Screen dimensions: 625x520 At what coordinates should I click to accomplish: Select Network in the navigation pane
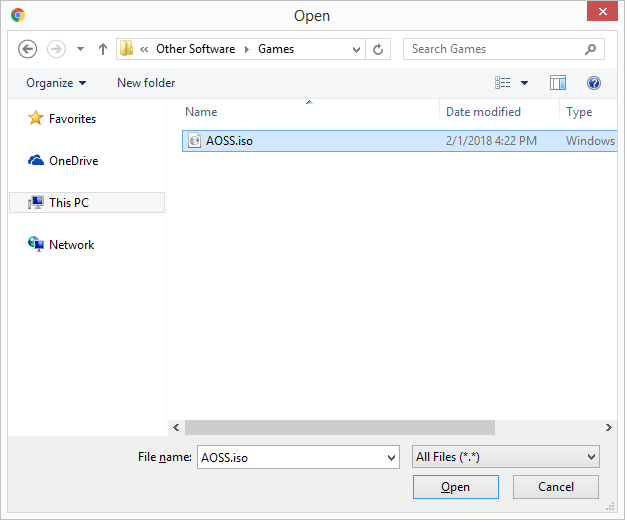pyautogui.click(x=71, y=245)
